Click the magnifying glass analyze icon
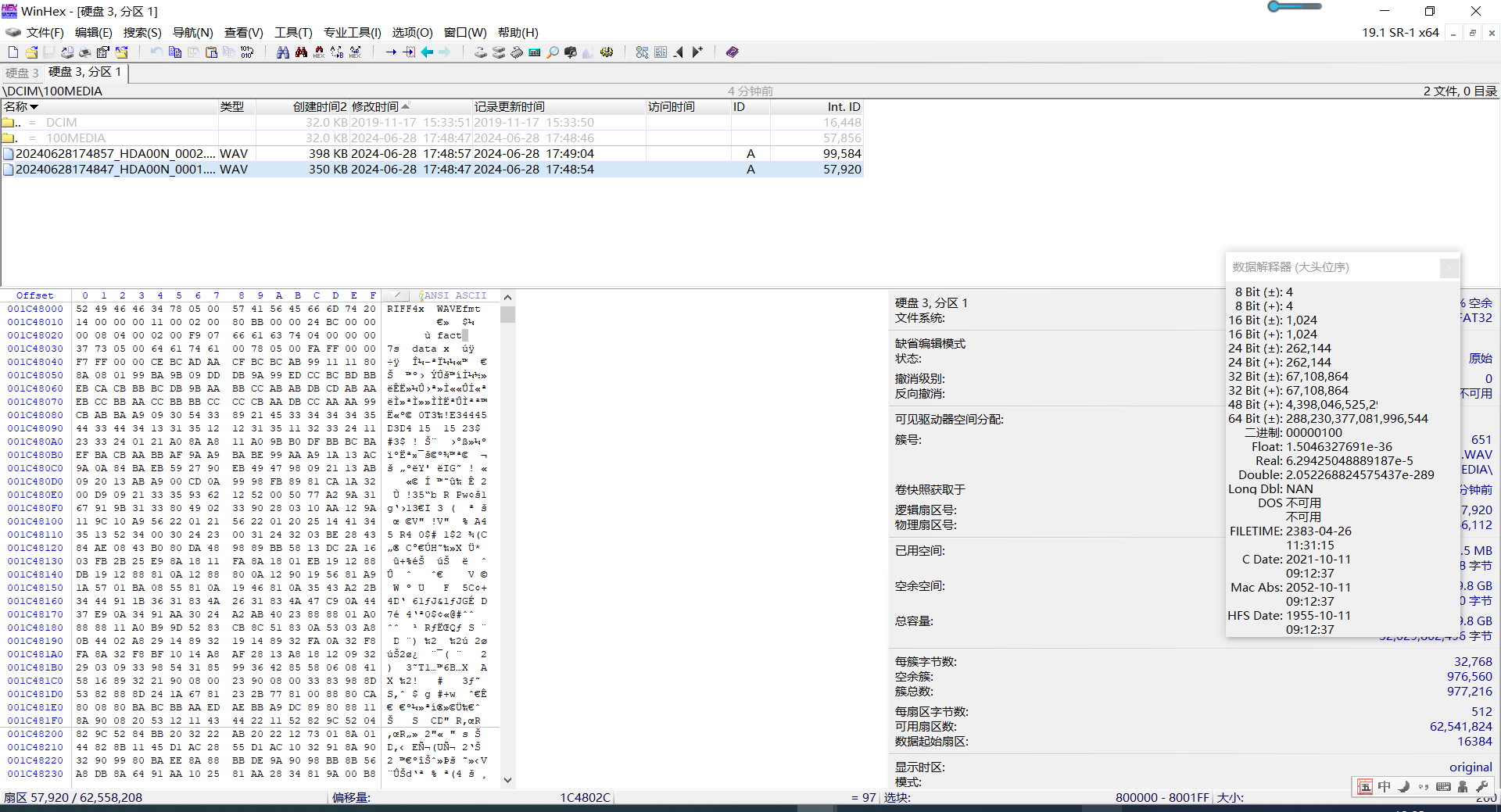This screenshot has height=812, width=1501. [x=553, y=52]
